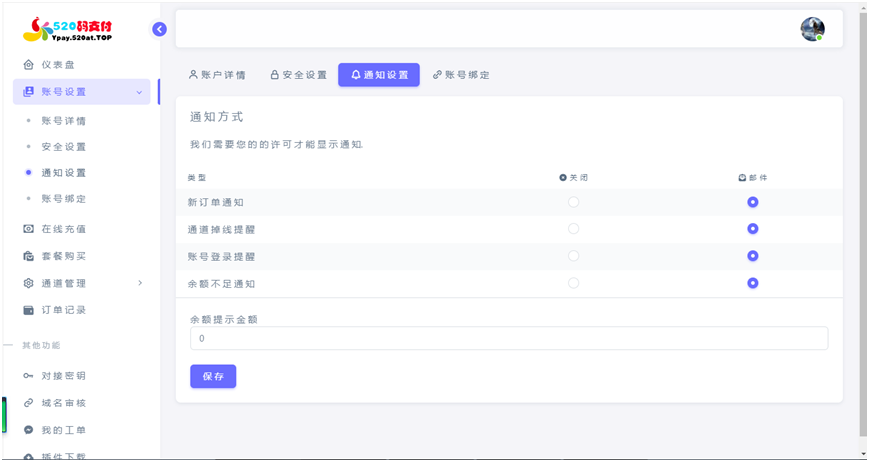The width and height of the screenshot is (869, 462).
Task: Click the dashboard home icon beside 仪表盘
Action: pyautogui.click(x=28, y=65)
